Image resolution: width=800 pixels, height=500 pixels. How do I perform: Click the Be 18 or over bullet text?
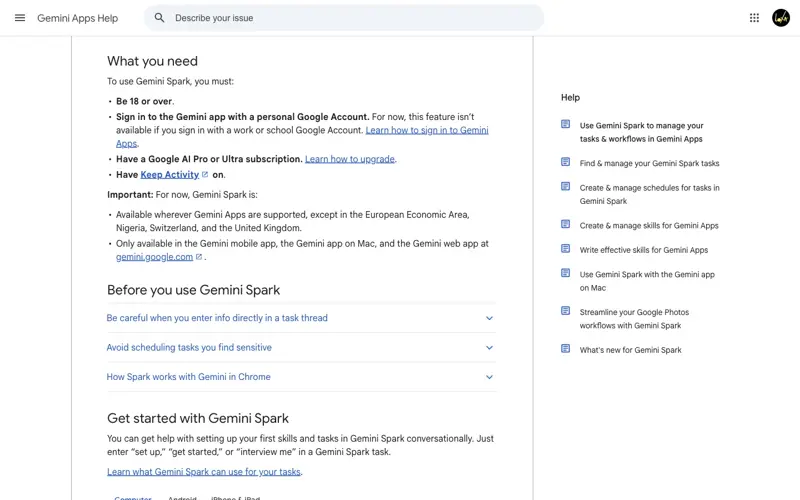[145, 102]
